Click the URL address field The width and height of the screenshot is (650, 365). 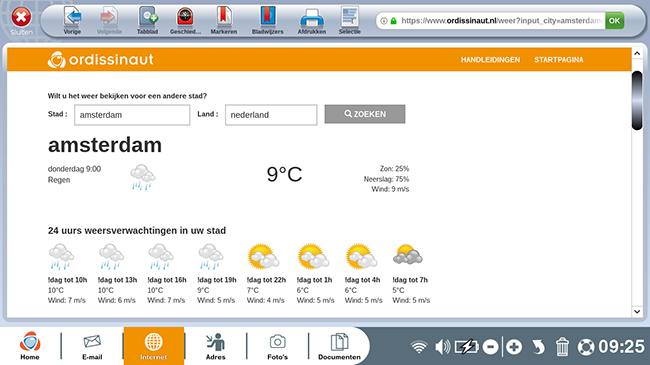pyautogui.click(x=501, y=21)
